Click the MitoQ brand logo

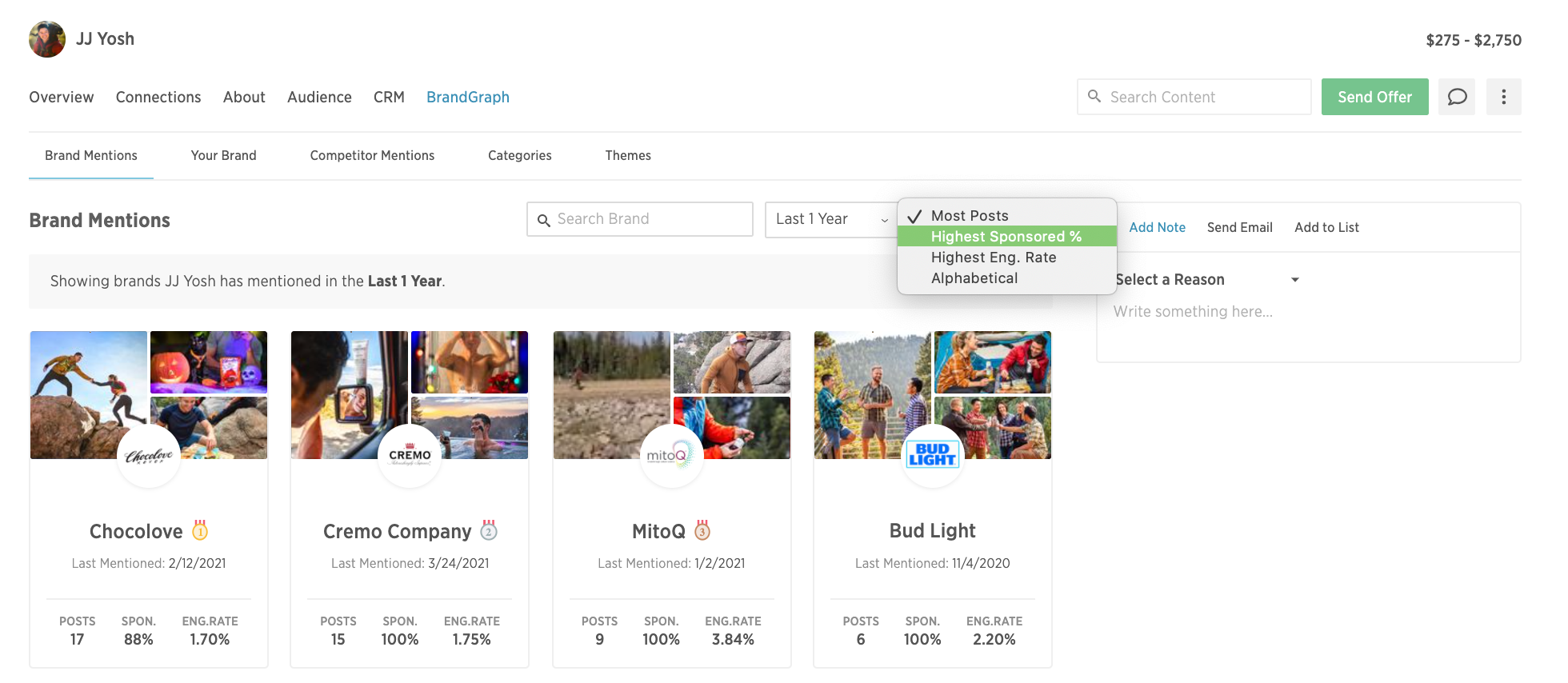(x=671, y=456)
